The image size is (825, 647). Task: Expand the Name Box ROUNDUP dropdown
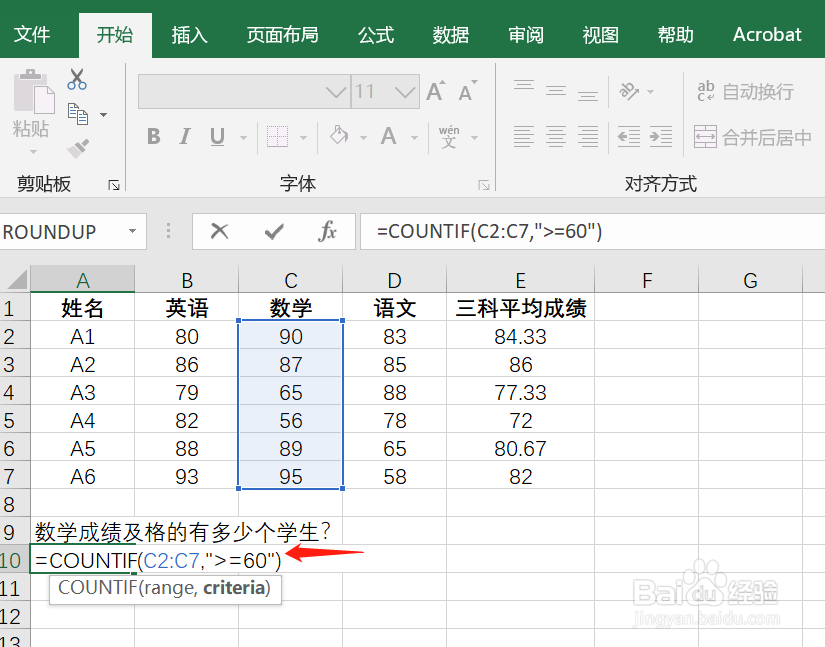pyautogui.click(x=133, y=231)
